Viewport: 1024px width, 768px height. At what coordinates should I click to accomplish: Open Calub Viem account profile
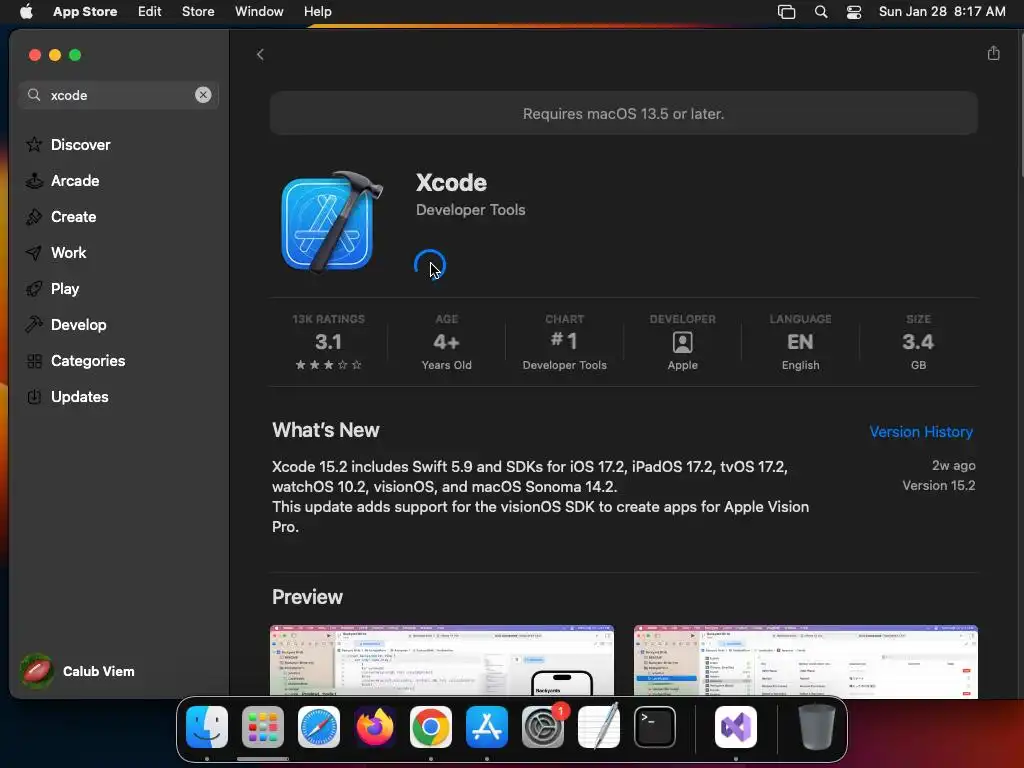point(77,671)
